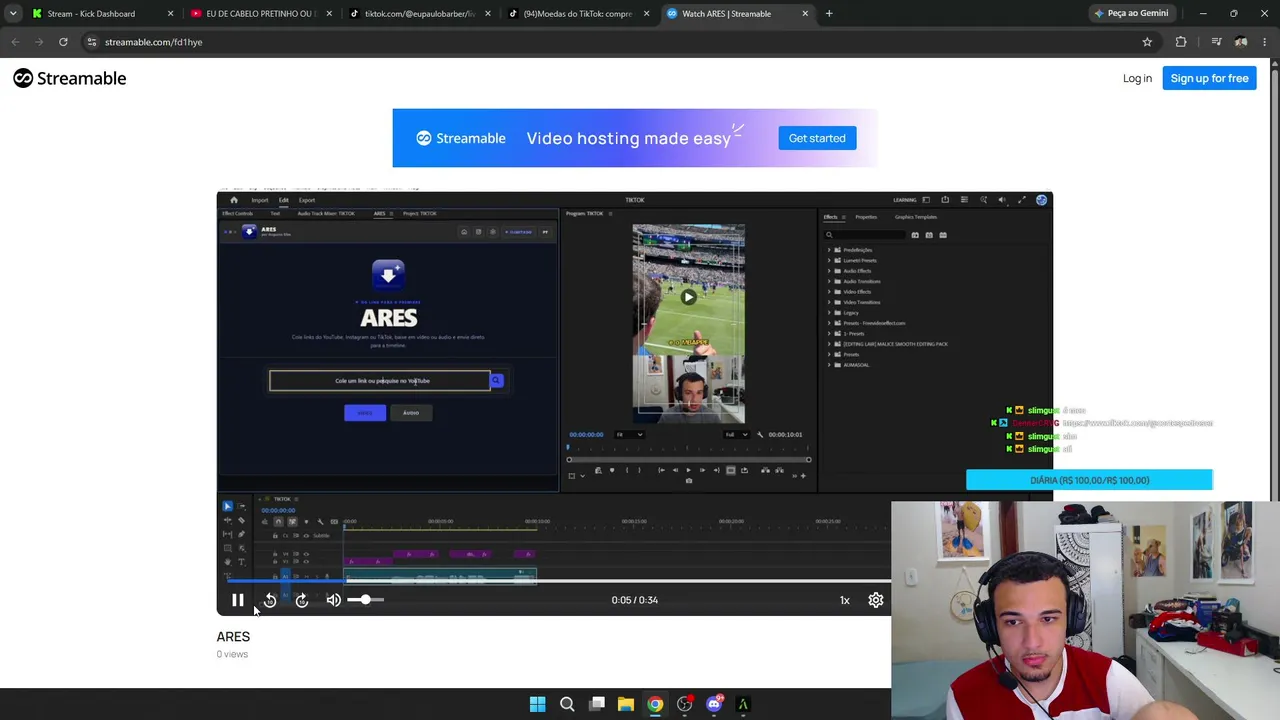1280x720 pixels.
Task: Go forward in browser history
Action: (39, 42)
